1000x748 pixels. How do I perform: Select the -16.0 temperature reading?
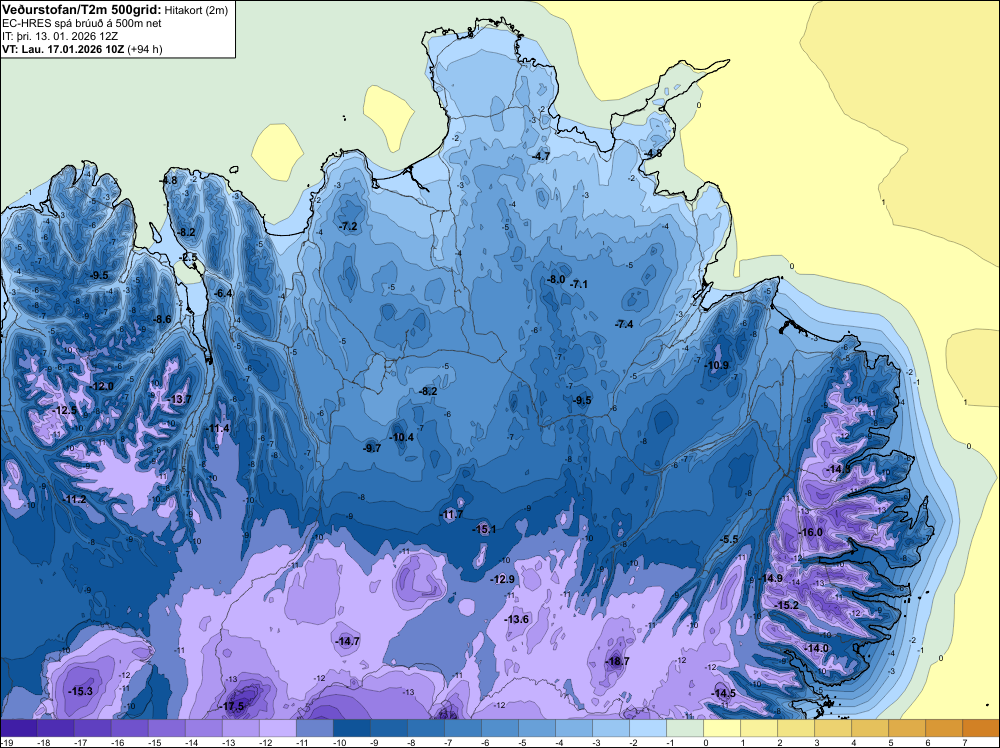click(x=811, y=532)
